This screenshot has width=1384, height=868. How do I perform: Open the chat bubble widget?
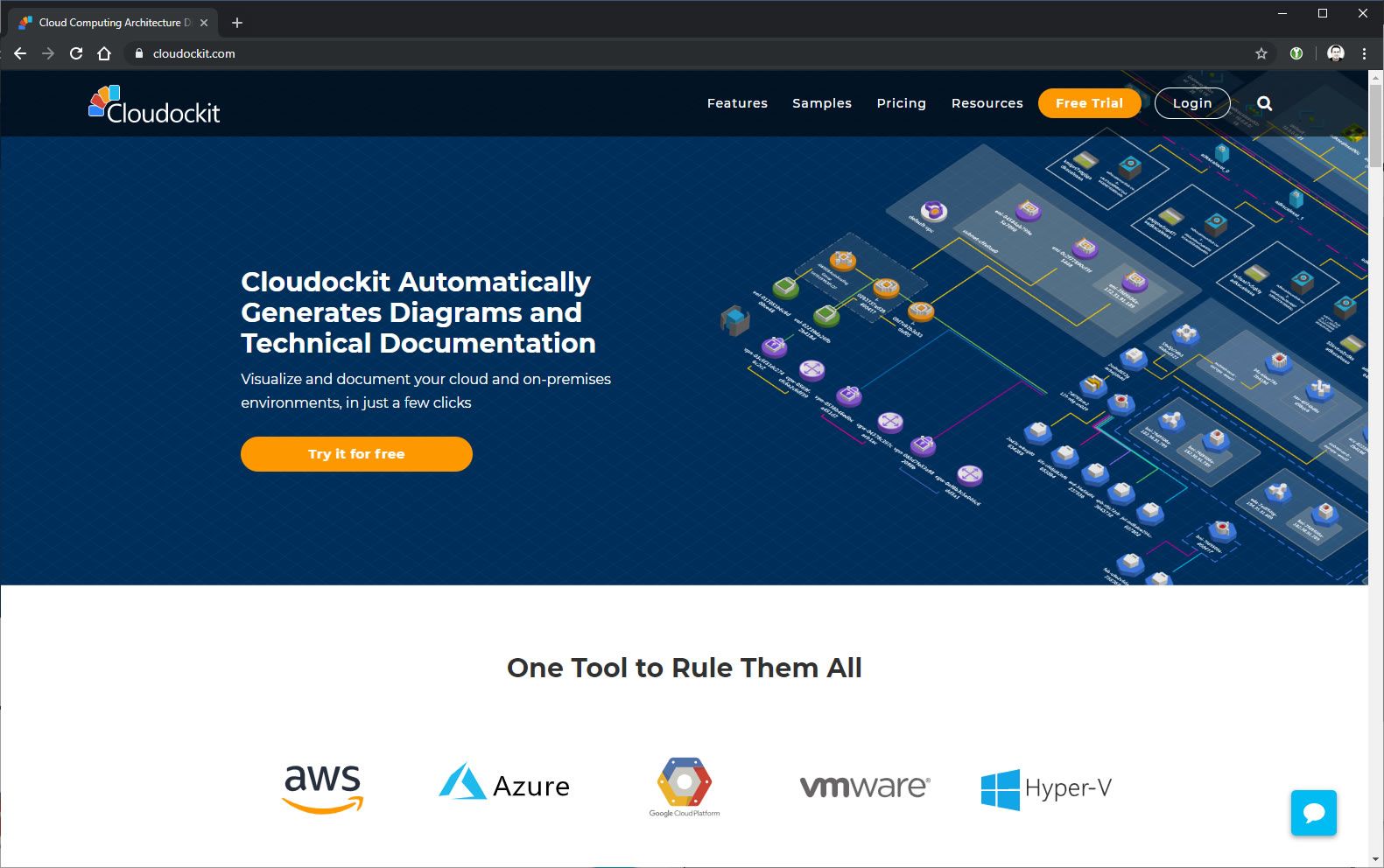[x=1313, y=813]
